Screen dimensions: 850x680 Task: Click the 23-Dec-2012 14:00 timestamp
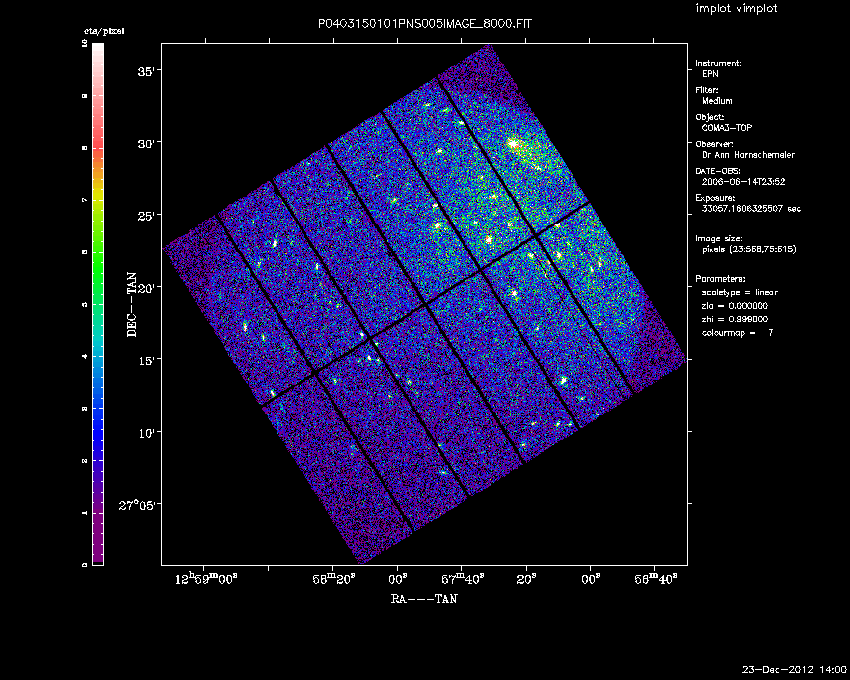tap(794, 669)
